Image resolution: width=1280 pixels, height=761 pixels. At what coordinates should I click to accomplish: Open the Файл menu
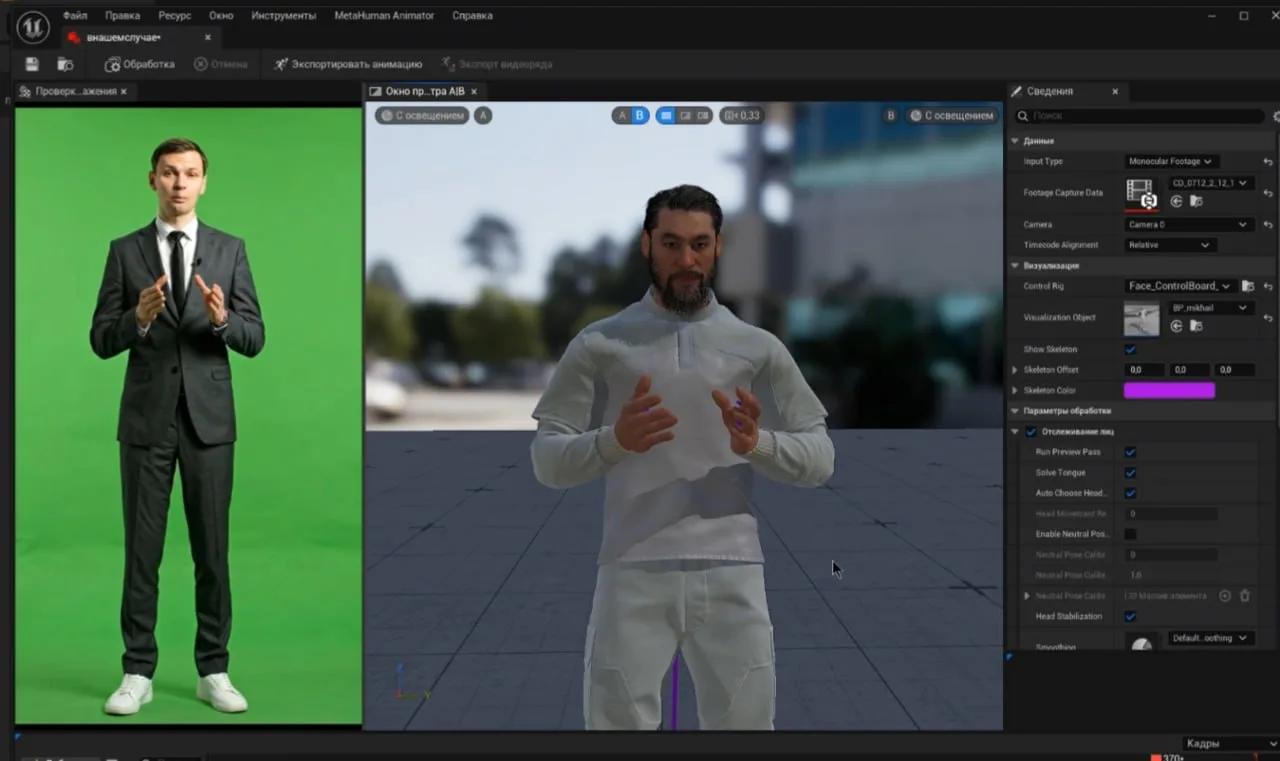pyautogui.click(x=74, y=16)
